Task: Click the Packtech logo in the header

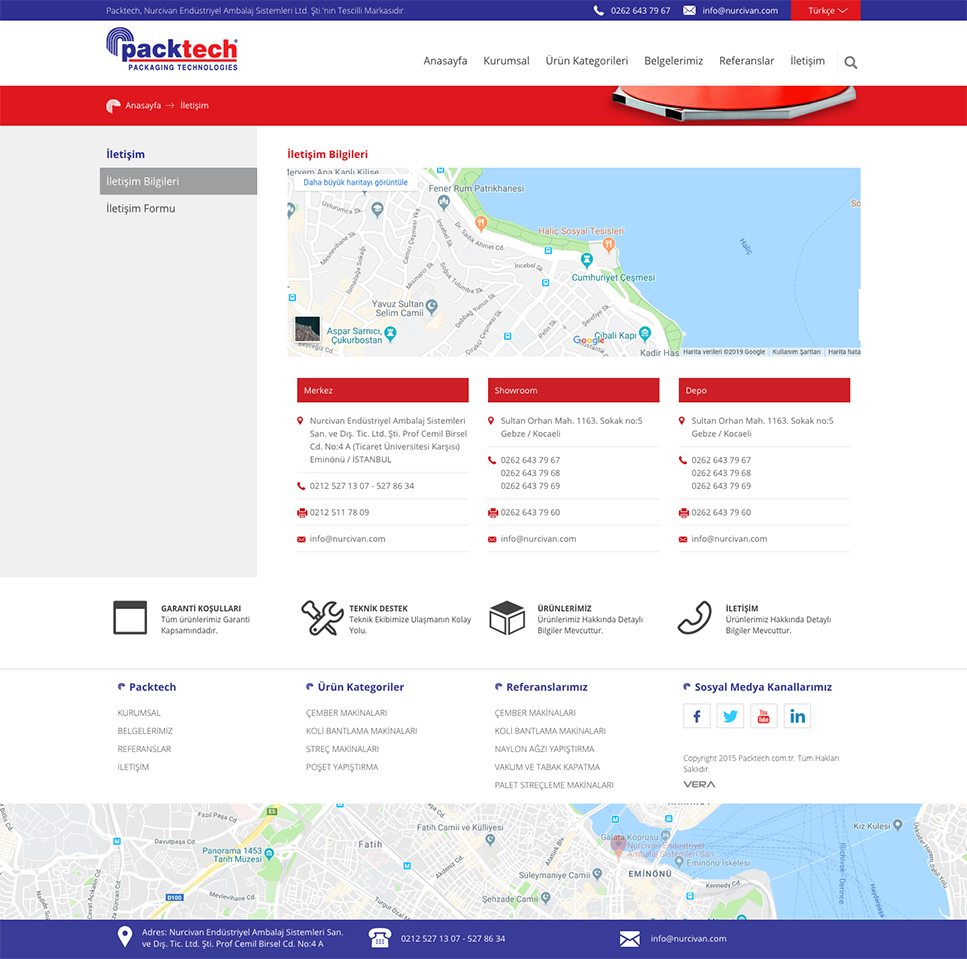Action: click(172, 49)
